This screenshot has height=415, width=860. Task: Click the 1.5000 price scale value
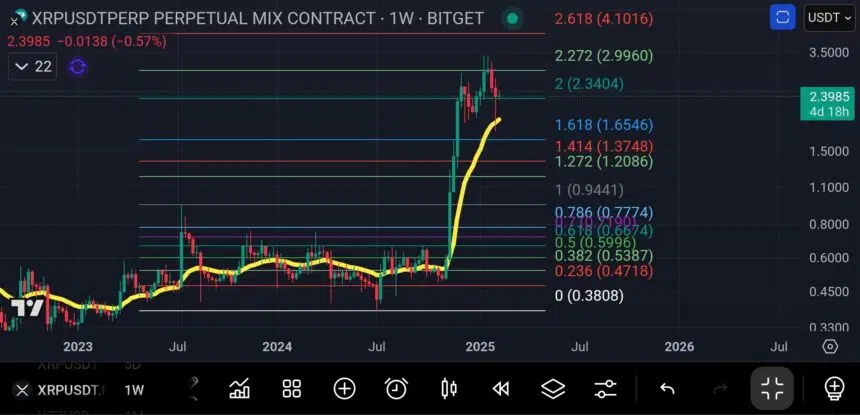(x=829, y=151)
